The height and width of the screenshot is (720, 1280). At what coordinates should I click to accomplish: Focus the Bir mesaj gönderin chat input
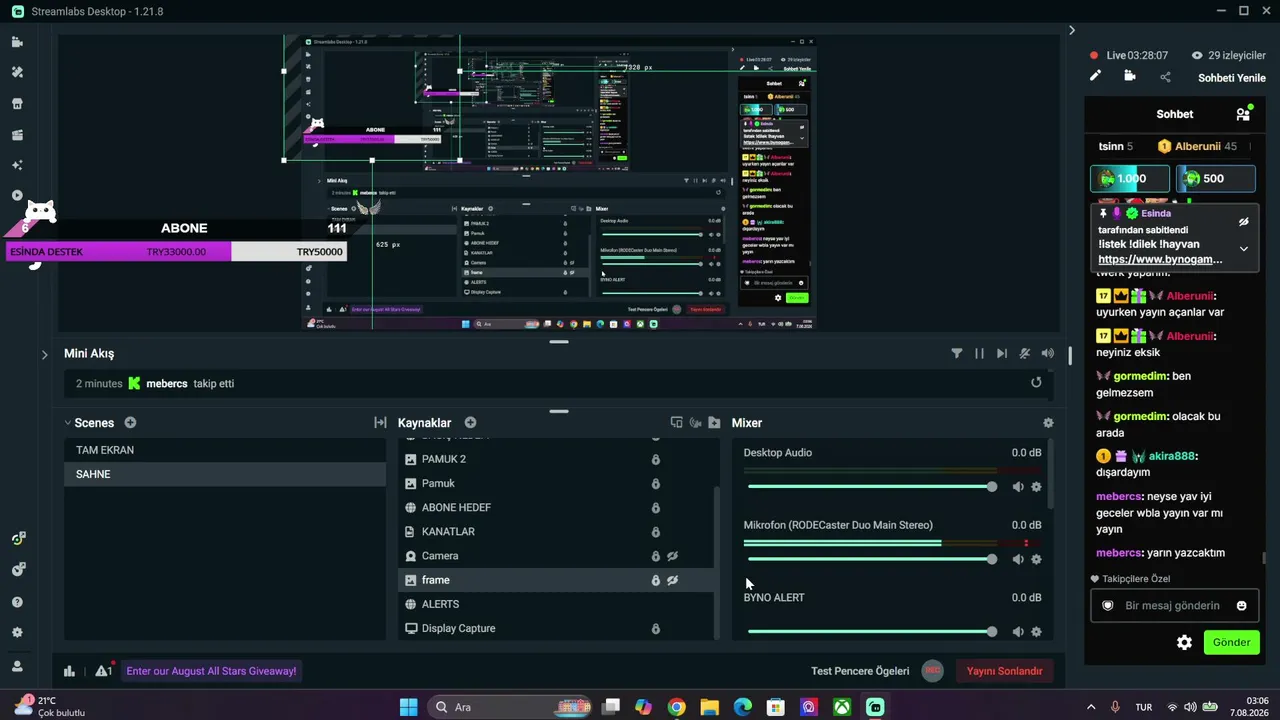point(1173,606)
